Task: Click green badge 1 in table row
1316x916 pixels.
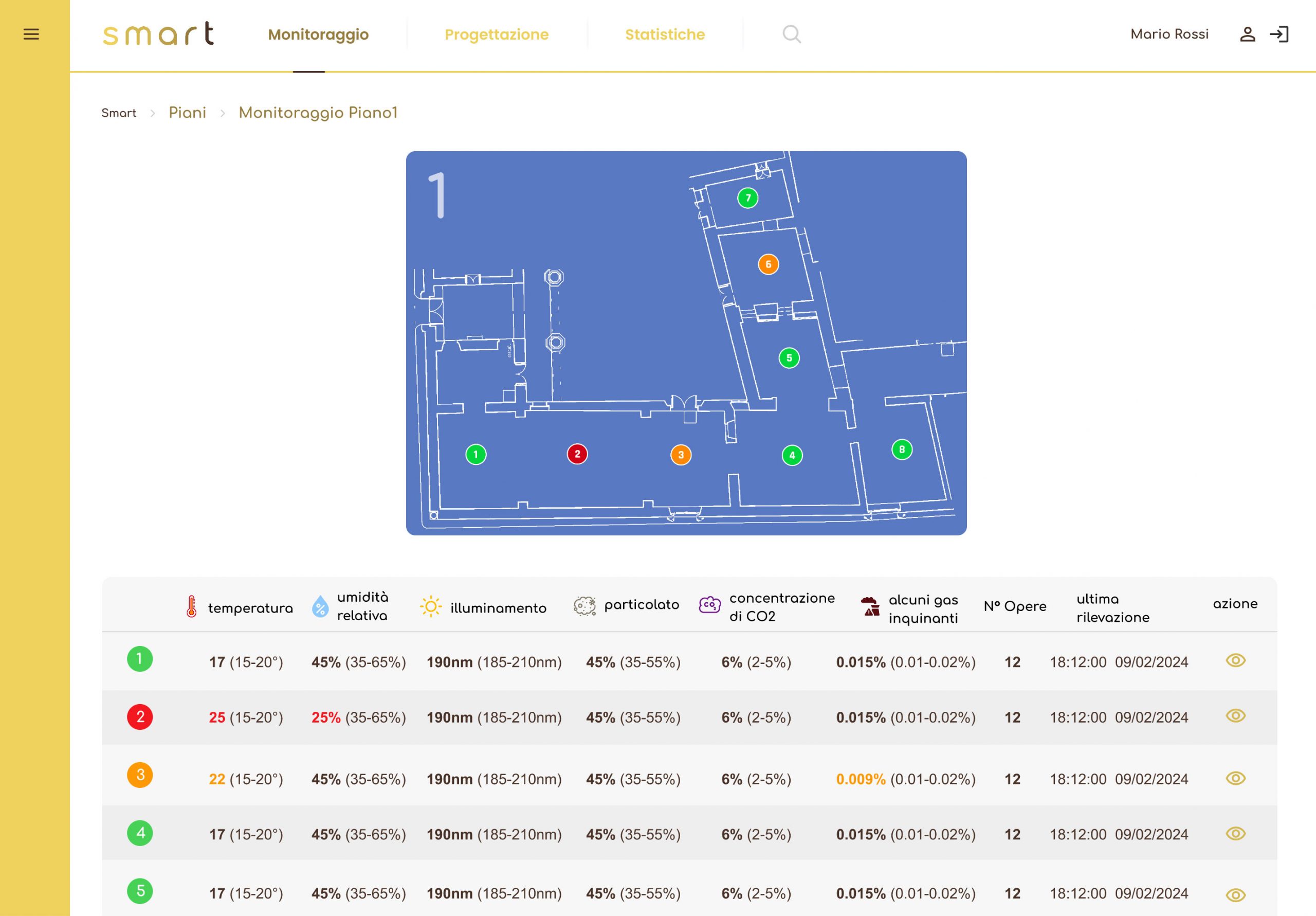Action: (140, 659)
